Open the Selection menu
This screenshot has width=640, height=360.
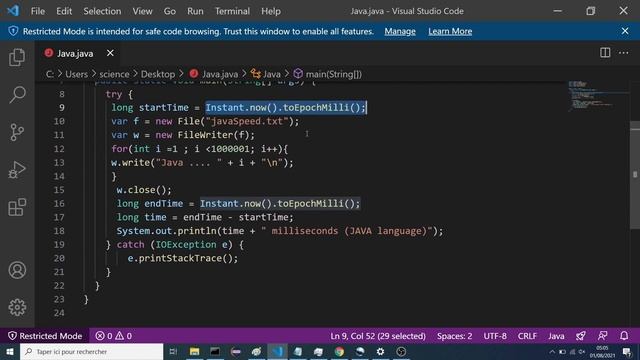pyautogui.click(x=102, y=11)
